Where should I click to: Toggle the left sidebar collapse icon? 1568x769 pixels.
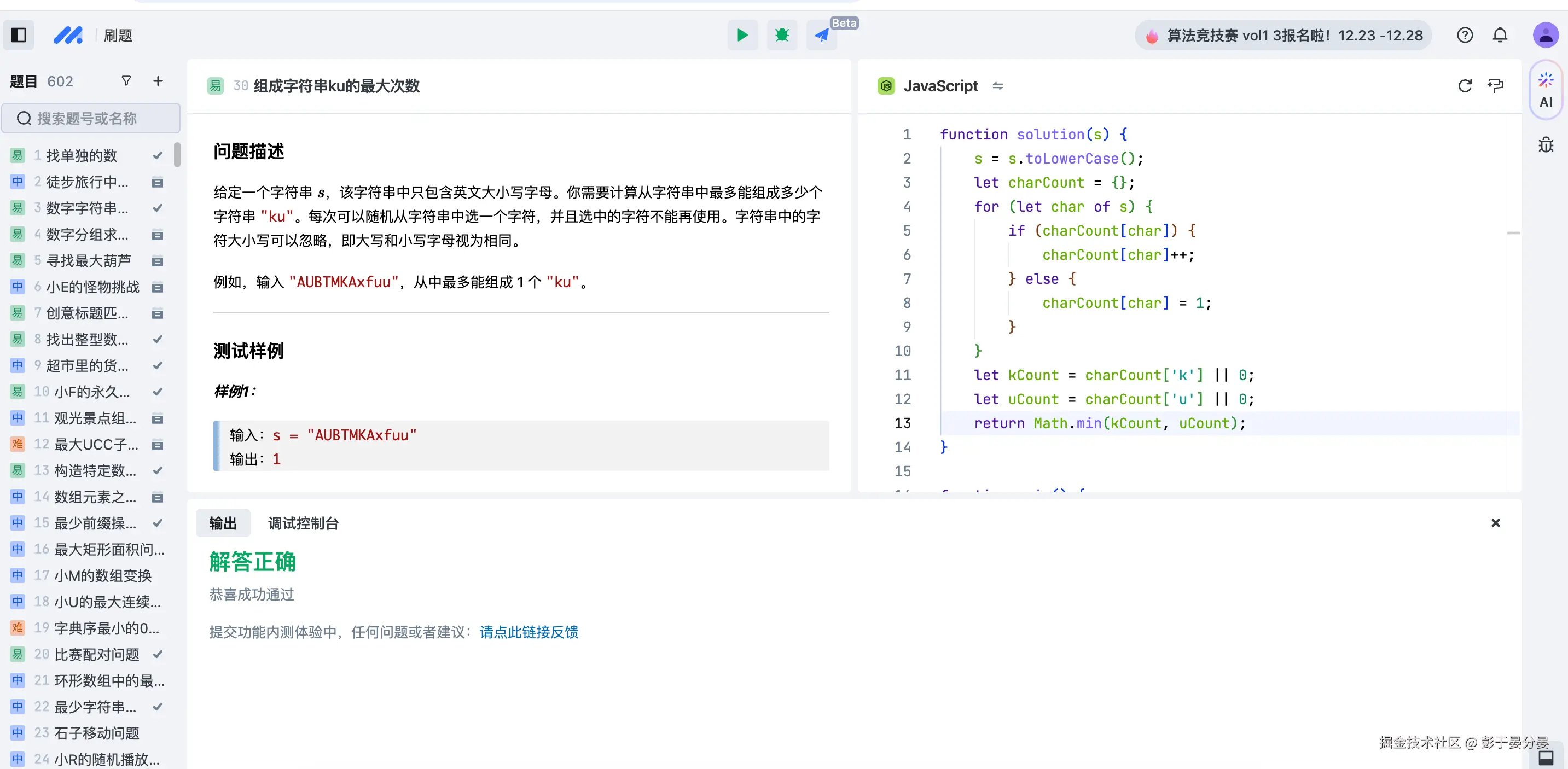[x=18, y=34]
